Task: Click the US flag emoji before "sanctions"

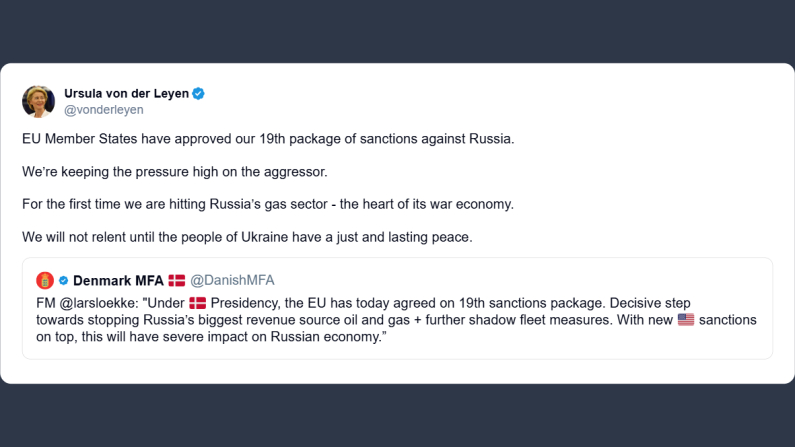Action: [x=686, y=320]
